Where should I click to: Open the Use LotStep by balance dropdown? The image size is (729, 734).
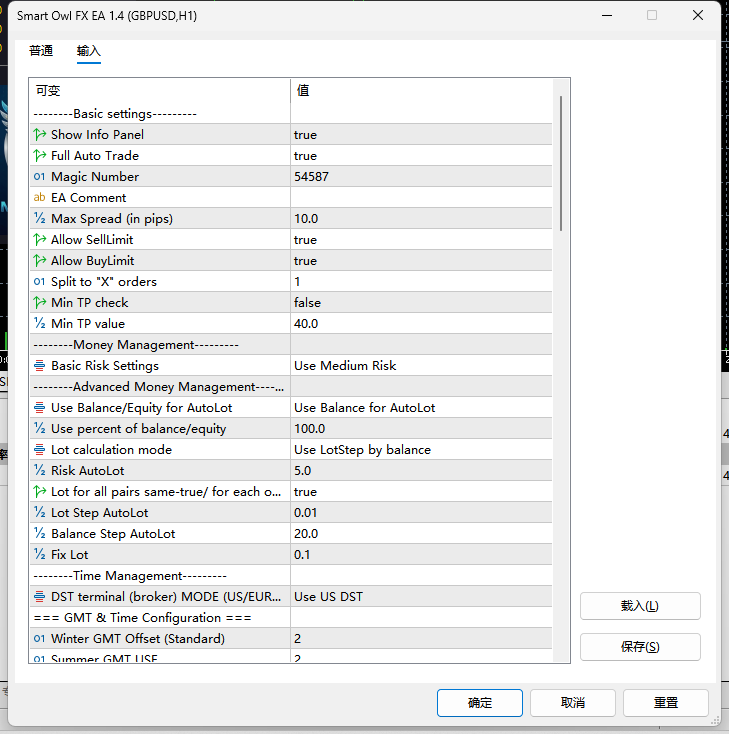[421, 450]
